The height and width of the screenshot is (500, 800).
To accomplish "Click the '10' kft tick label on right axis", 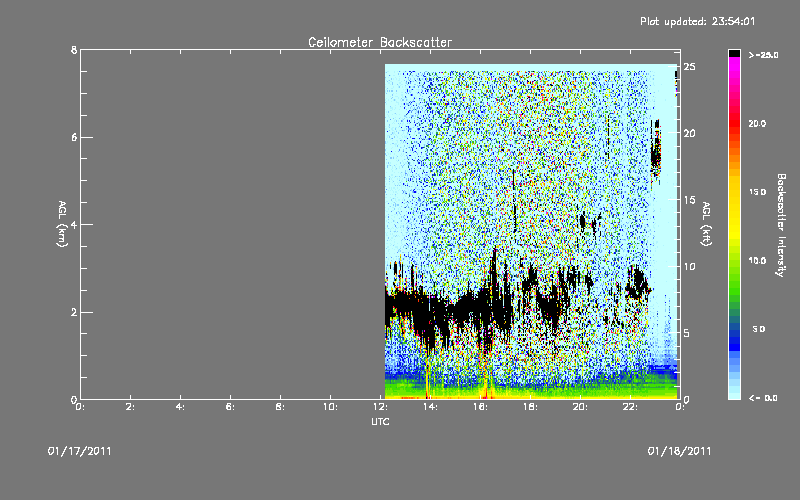I will point(689,266).
